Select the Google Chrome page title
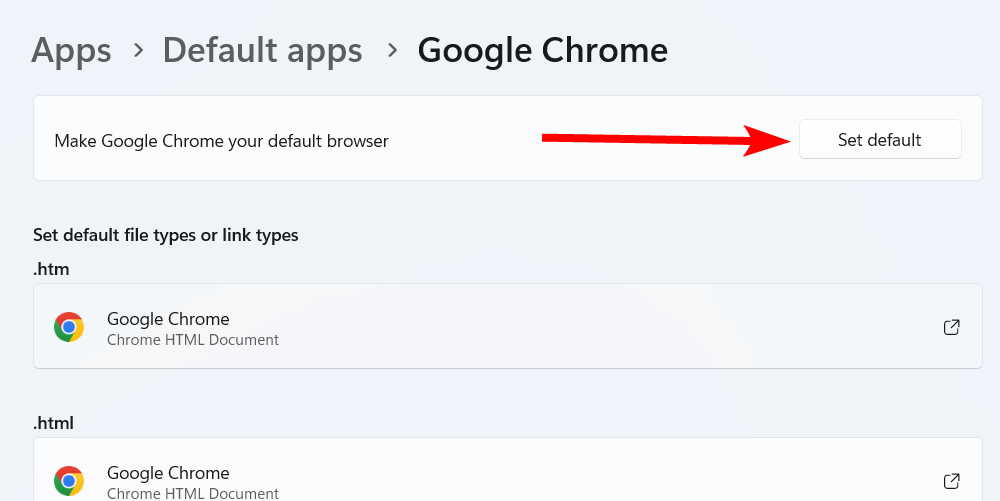Screen dimensions: 1000x501 point(542,50)
